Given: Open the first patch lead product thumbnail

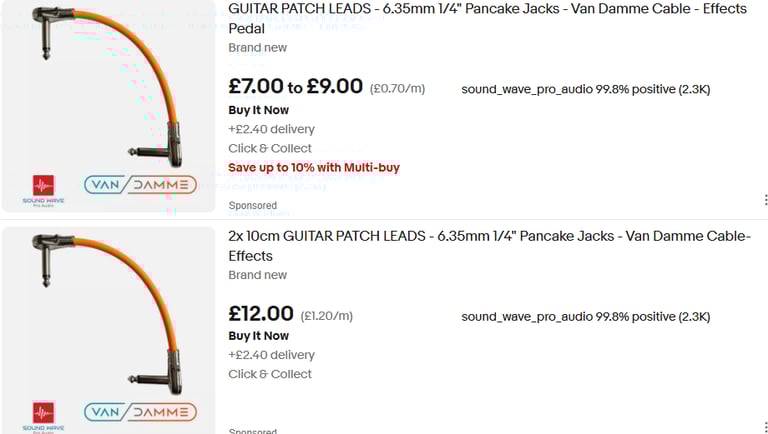Looking at the screenshot, I should [108, 106].
